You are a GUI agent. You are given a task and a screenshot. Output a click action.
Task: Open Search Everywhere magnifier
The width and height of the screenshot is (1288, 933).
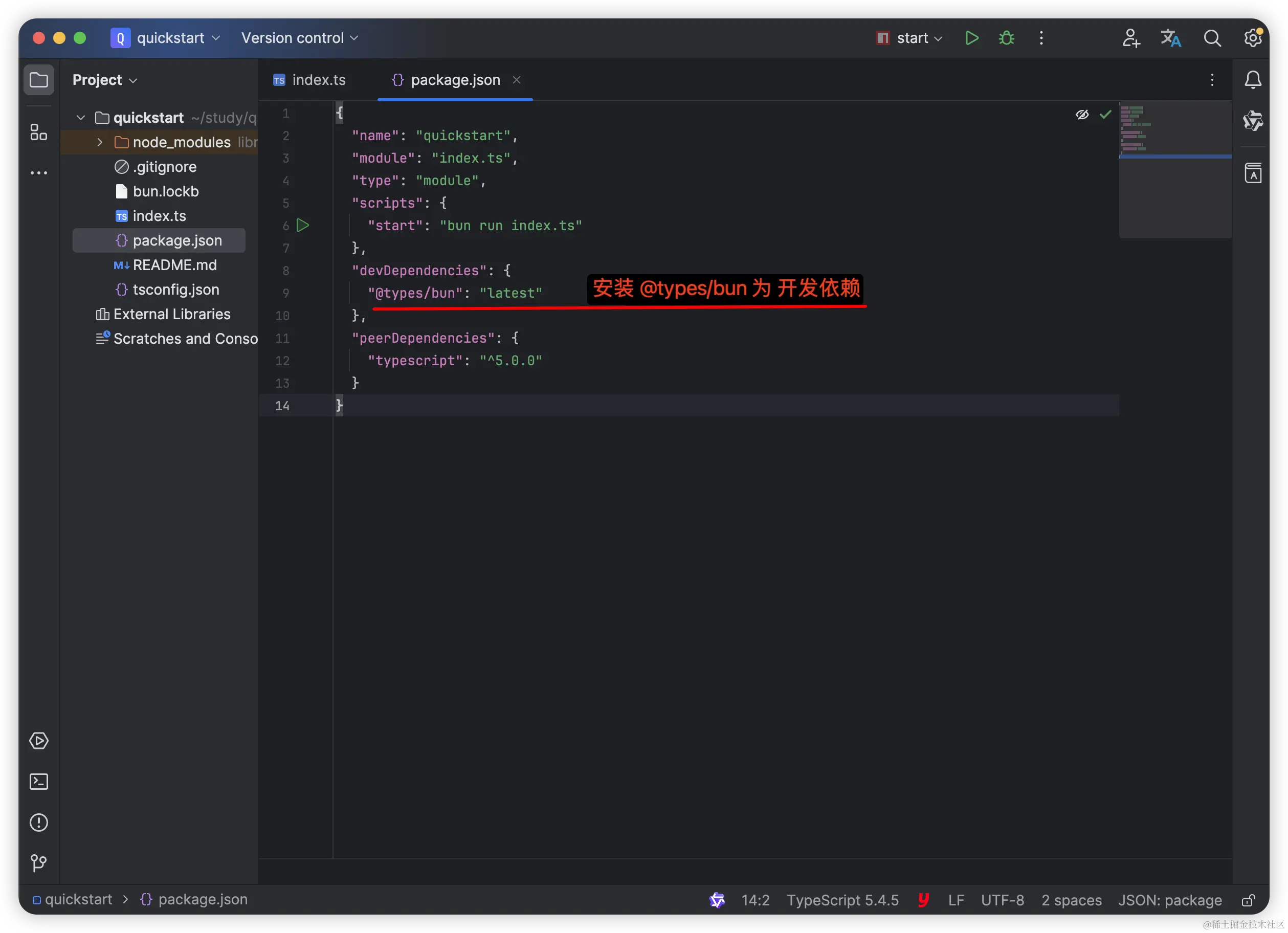[1212, 38]
